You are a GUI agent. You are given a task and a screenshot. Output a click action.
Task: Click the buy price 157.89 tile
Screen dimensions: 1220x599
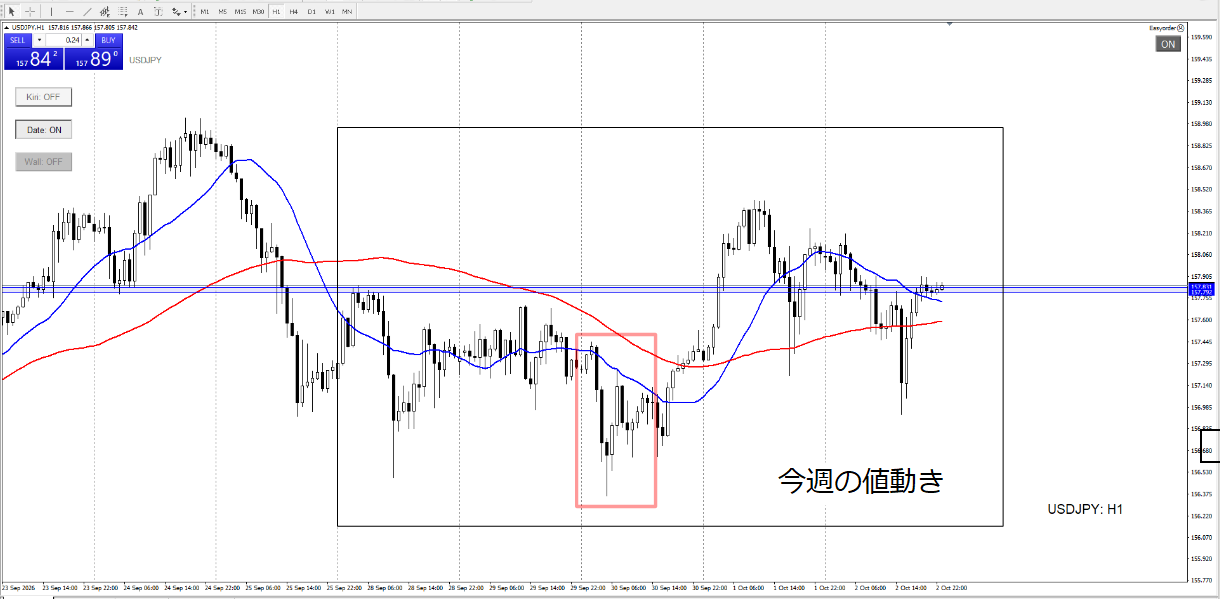(x=93, y=59)
